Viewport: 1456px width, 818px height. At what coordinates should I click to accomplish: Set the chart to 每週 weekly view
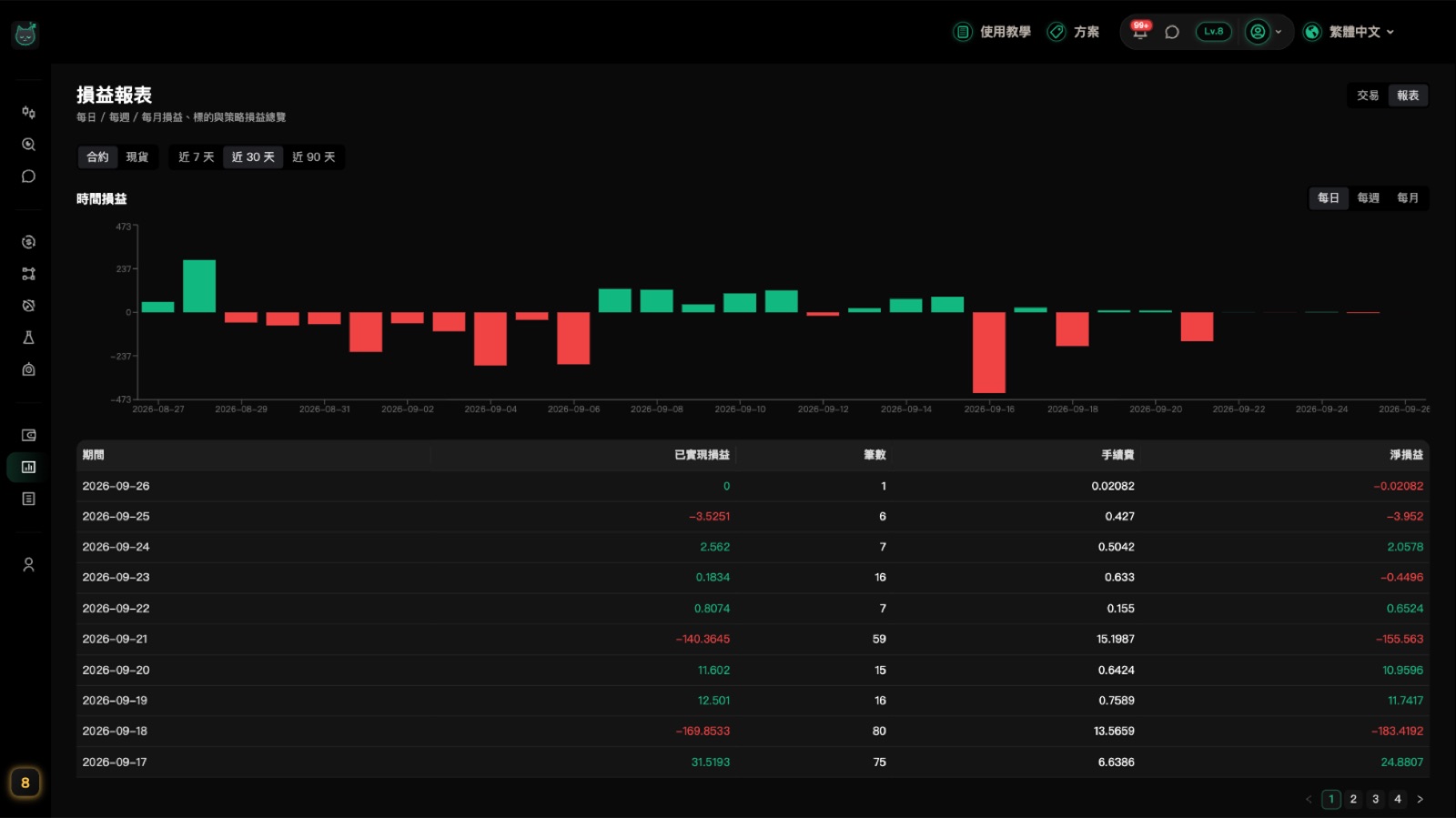1368,198
